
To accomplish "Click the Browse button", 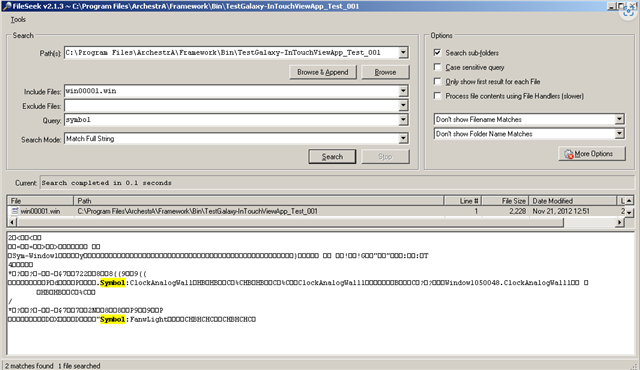I will click(385, 72).
